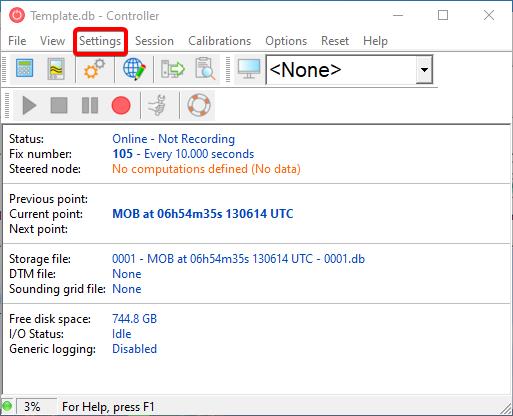This screenshot has width=513, height=416.
Task: Click the 3% status bar field
Action: click(x=36, y=407)
